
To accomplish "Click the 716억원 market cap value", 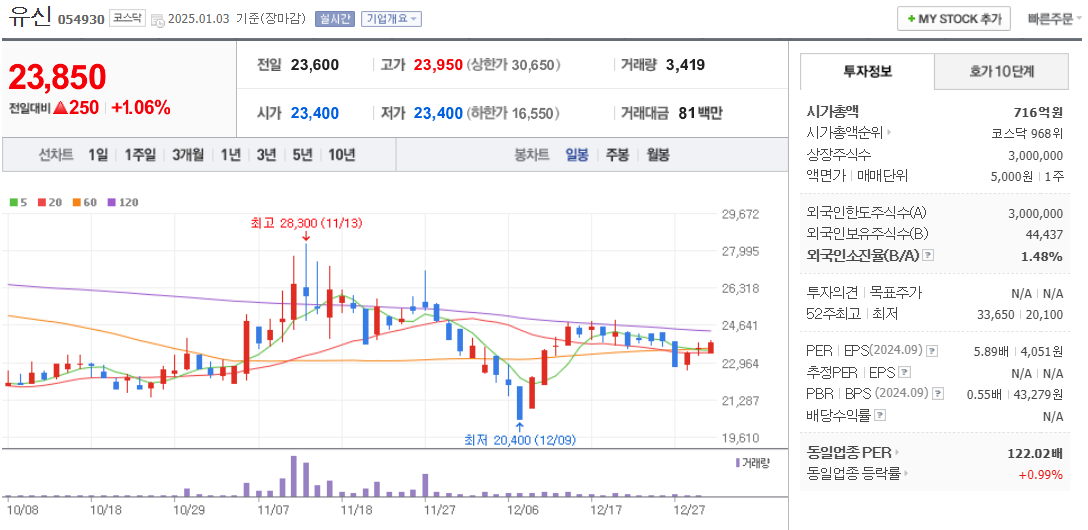I will pyautogui.click(x=1038, y=112).
